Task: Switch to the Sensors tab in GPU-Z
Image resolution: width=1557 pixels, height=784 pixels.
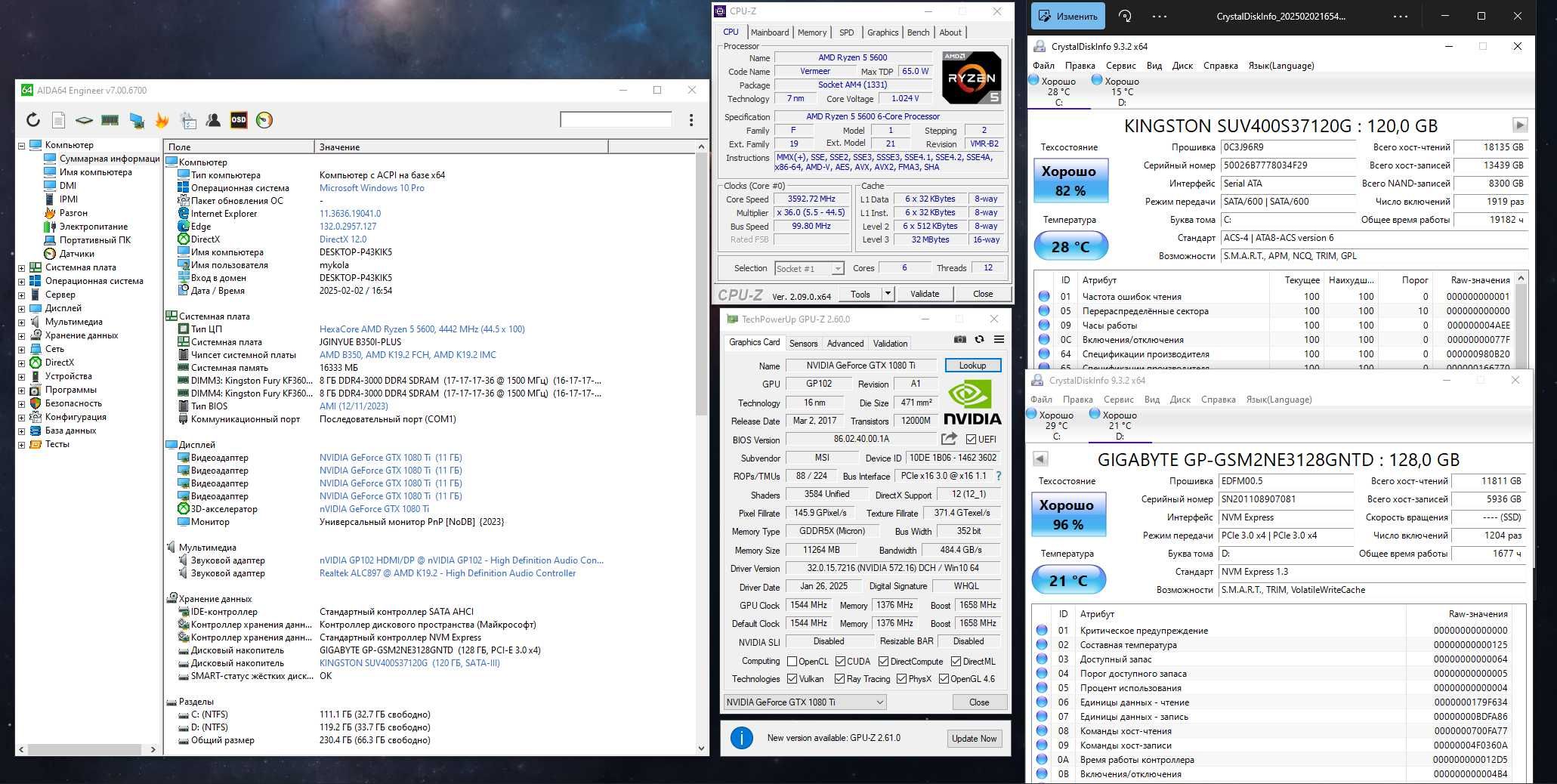Action: click(x=803, y=343)
